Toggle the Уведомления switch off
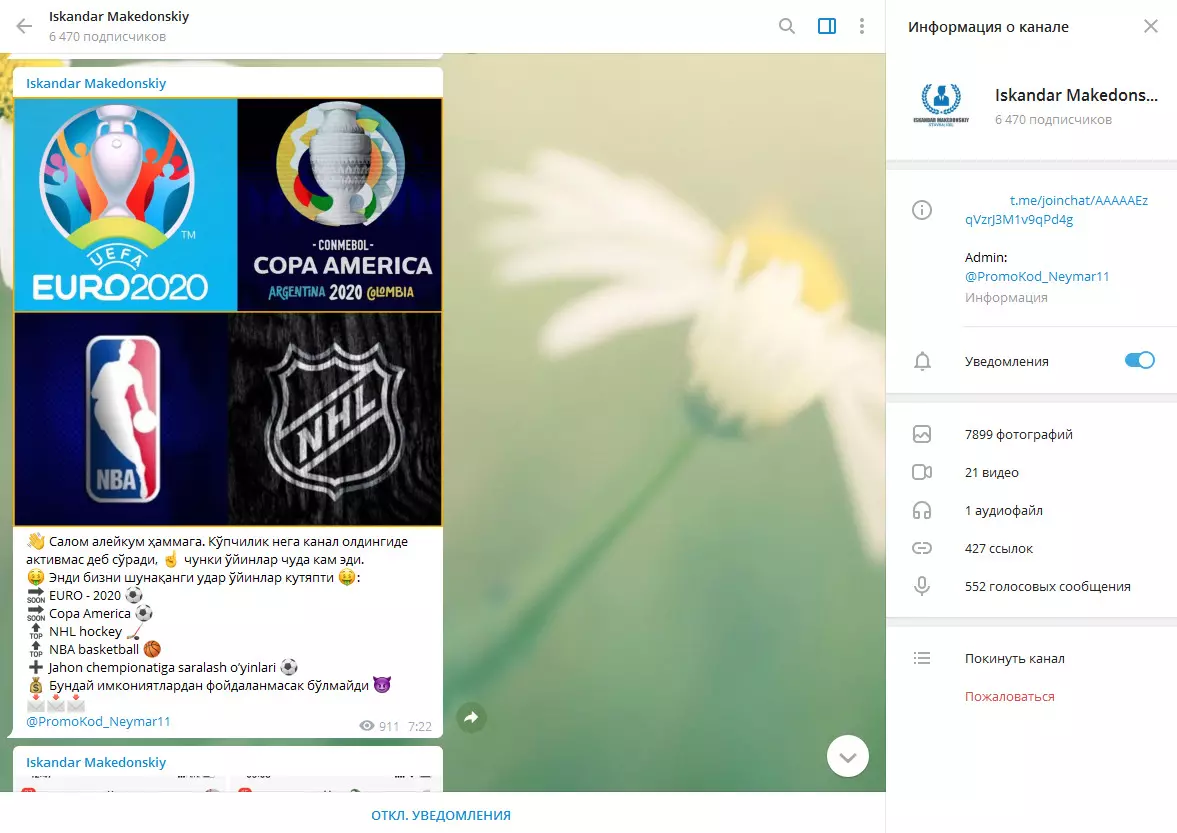This screenshot has width=1177, height=833. point(1139,360)
